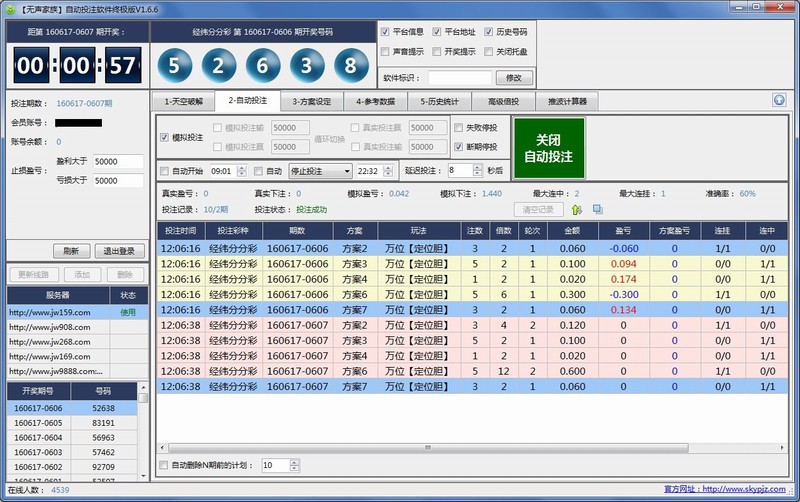Click the blue window icon beside the green arrow
This screenshot has height=502, width=800.
coord(597,209)
